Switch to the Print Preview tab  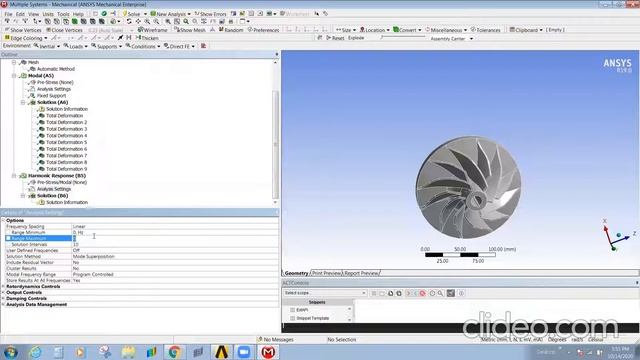coord(326,273)
